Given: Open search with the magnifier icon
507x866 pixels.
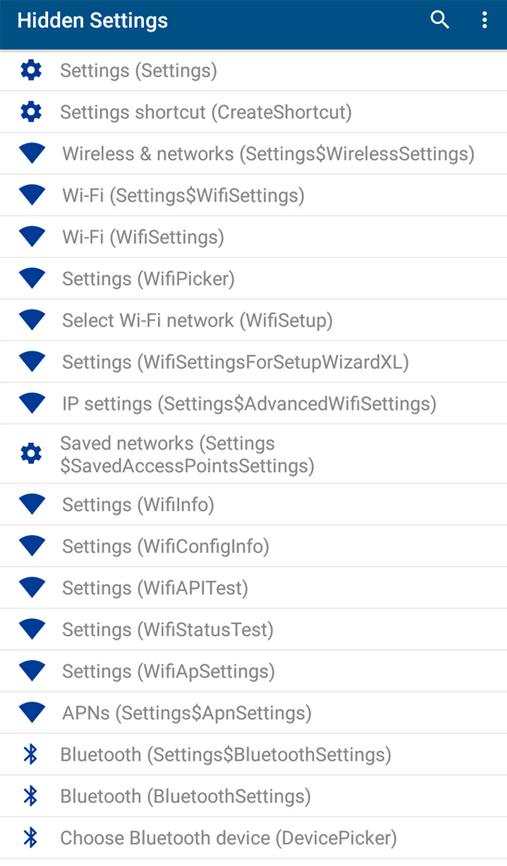Looking at the screenshot, I should 440,20.
